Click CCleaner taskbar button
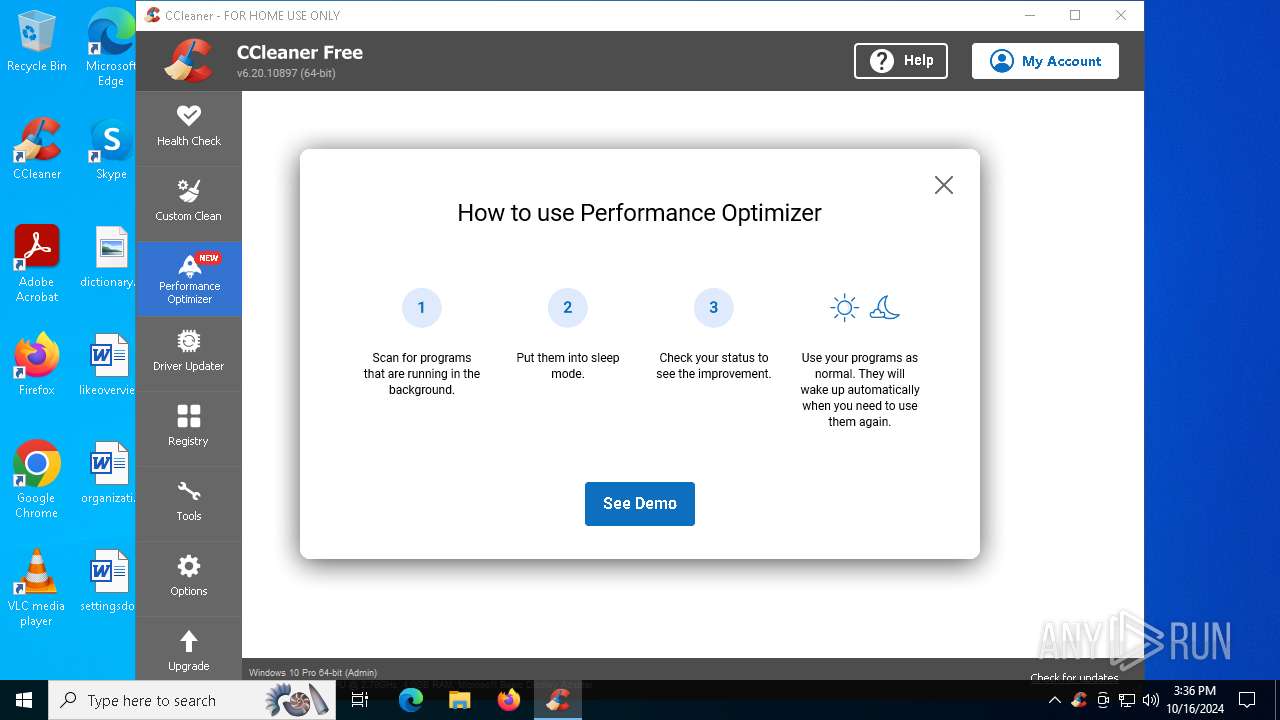Image resolution: width=1280 pixels, height=720 pixels. [558, 700]
